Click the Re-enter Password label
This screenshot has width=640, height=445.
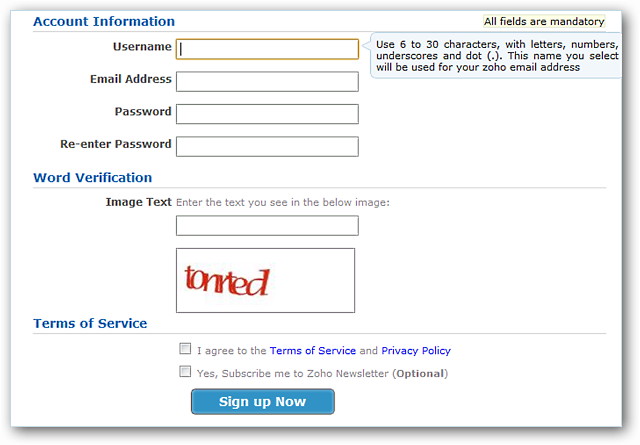point(116,144)
